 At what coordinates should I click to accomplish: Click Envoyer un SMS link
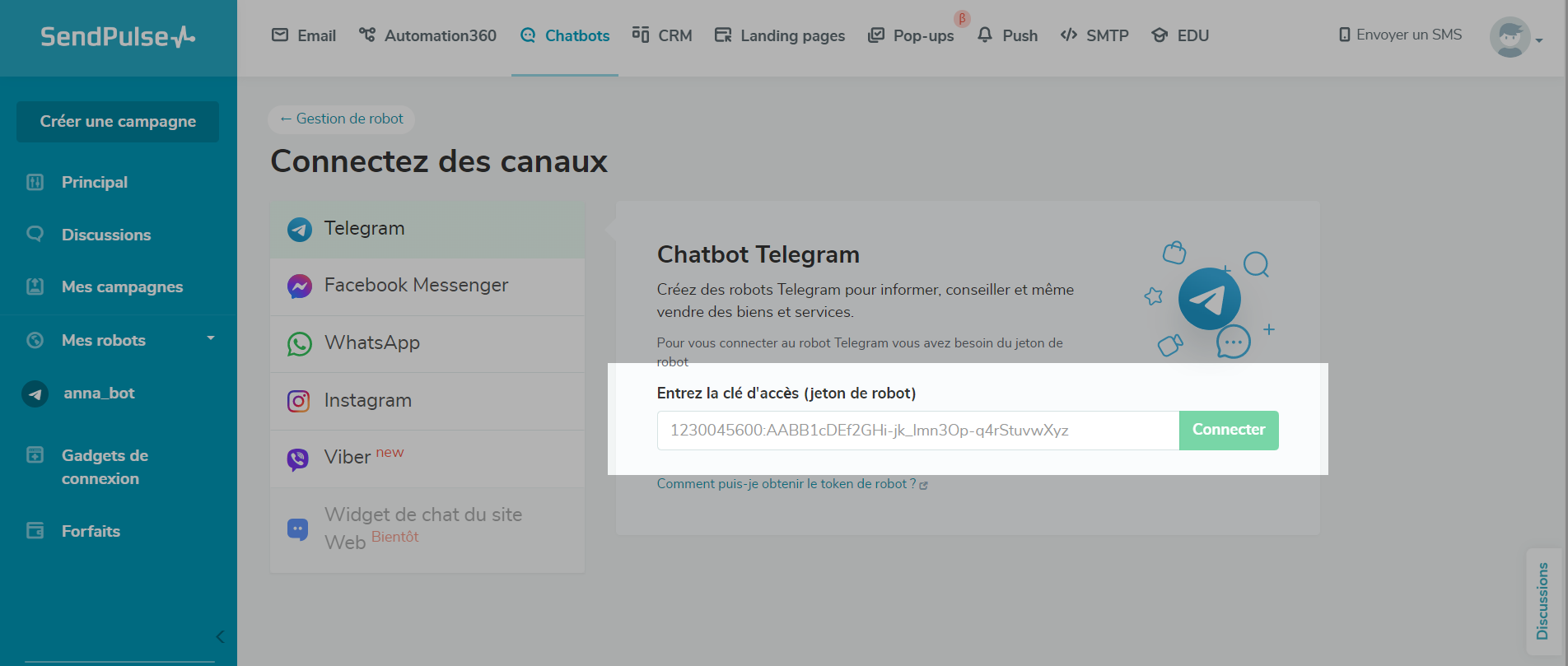point(1401,35)
